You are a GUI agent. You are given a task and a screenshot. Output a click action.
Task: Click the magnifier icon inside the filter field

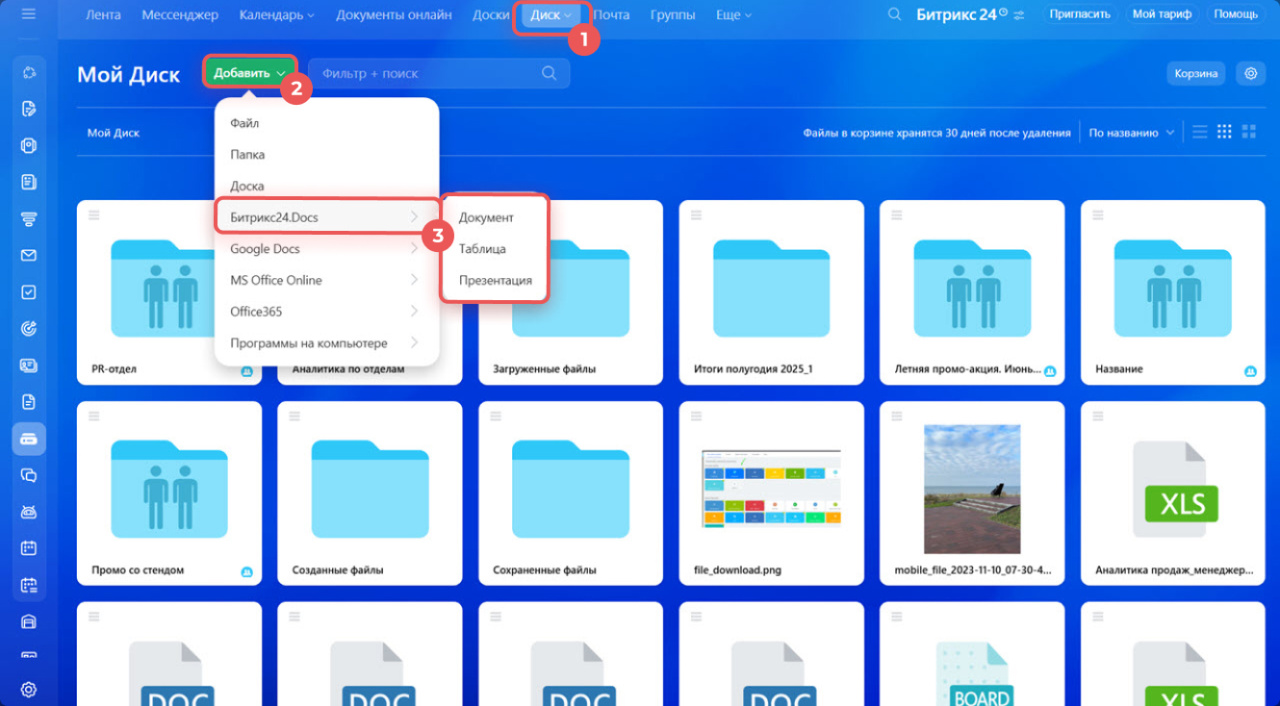(x=549, y=73)
